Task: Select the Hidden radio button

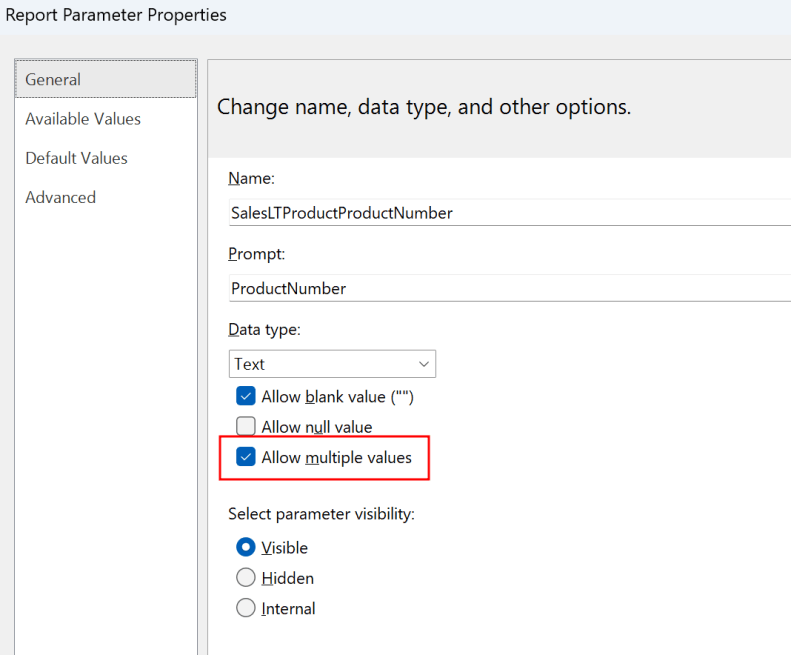Action: [x=246, y=578]
